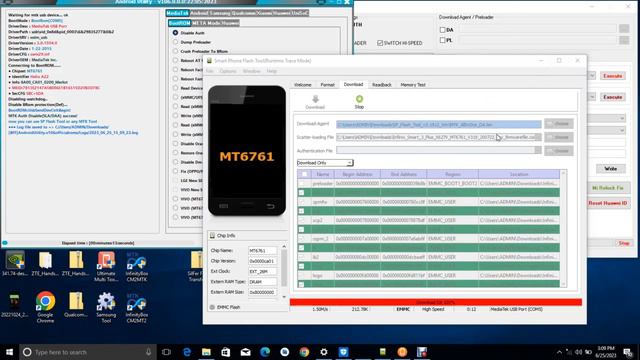Toggle the header select-all checkbox in partition table

point(304,174)
